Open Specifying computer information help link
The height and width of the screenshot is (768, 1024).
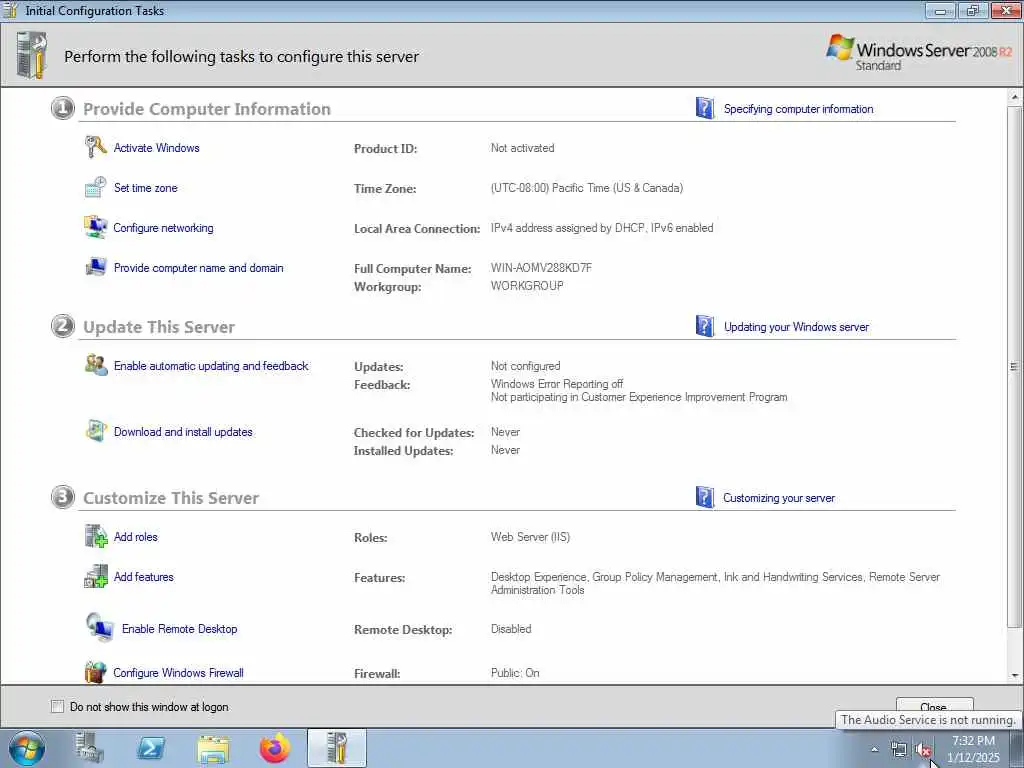click(798, 109)
